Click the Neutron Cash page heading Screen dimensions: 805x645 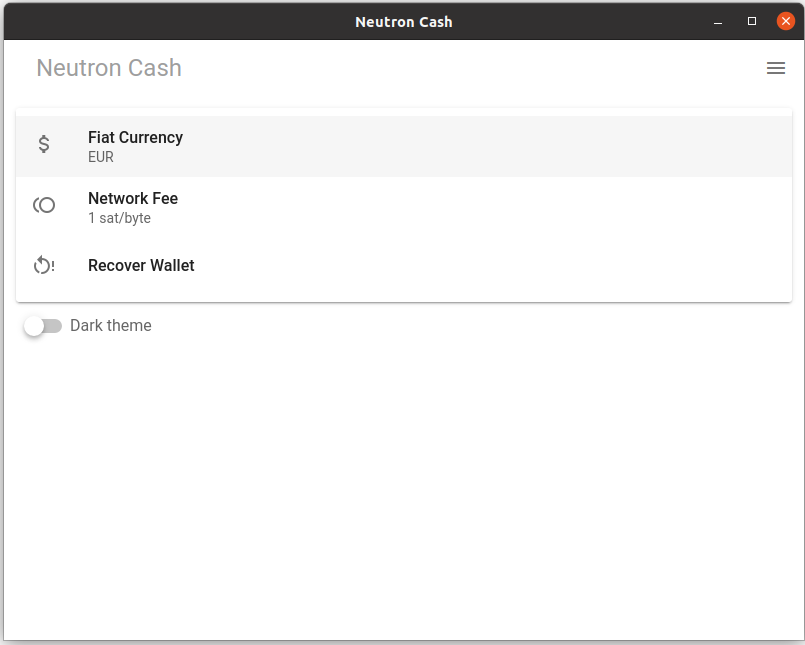coord(109,68)
